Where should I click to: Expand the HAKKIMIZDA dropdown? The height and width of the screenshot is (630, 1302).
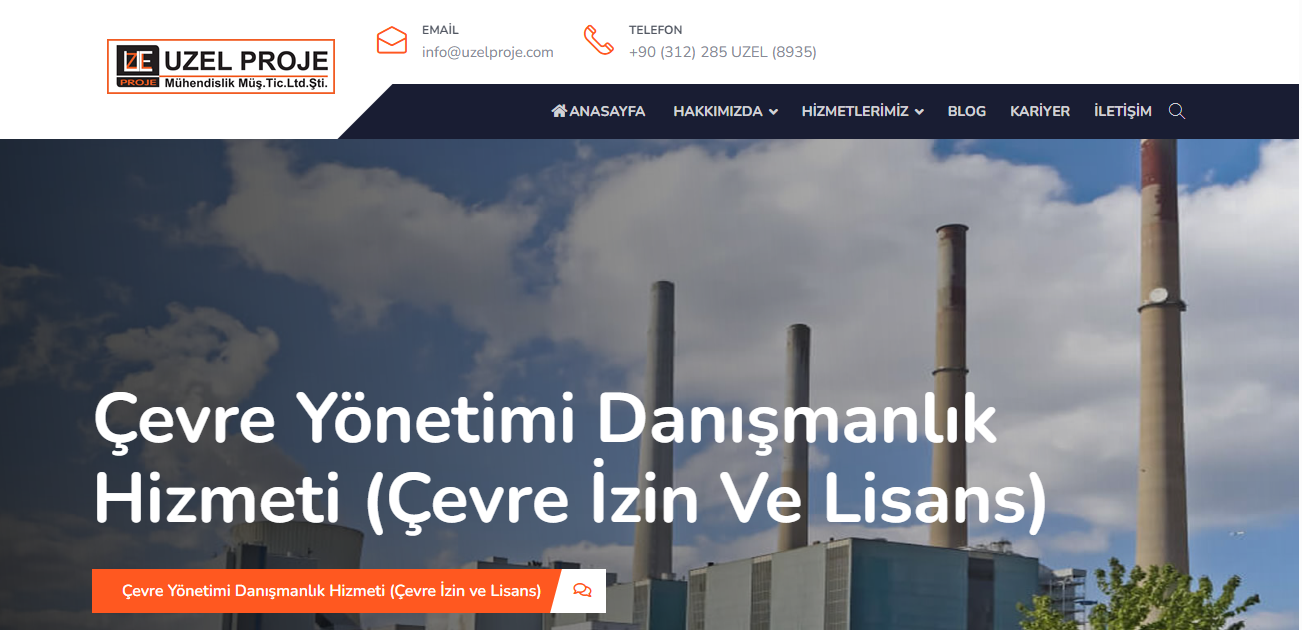[x=718, y=111]
